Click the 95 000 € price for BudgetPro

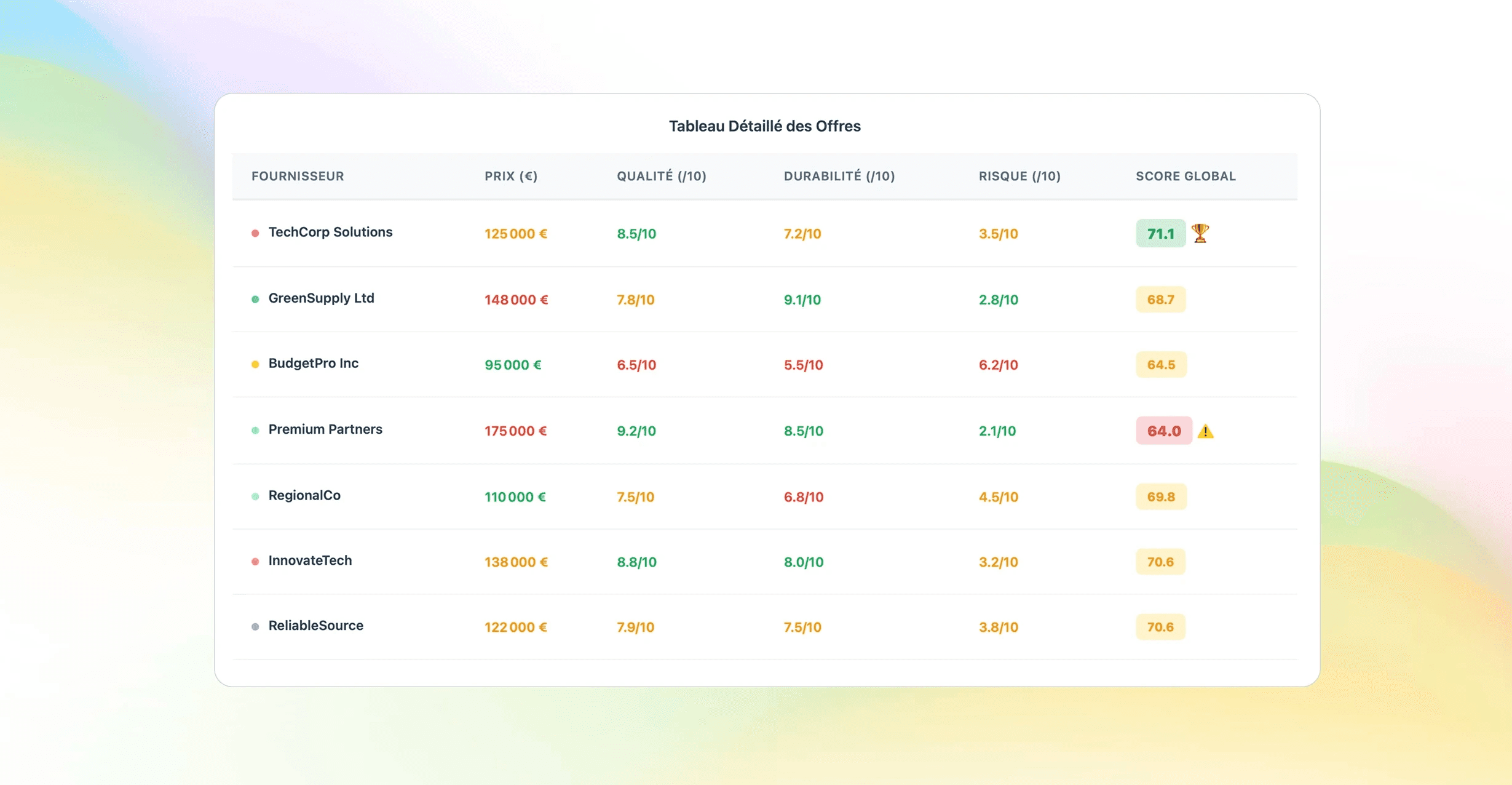click(x=512, y=365)
